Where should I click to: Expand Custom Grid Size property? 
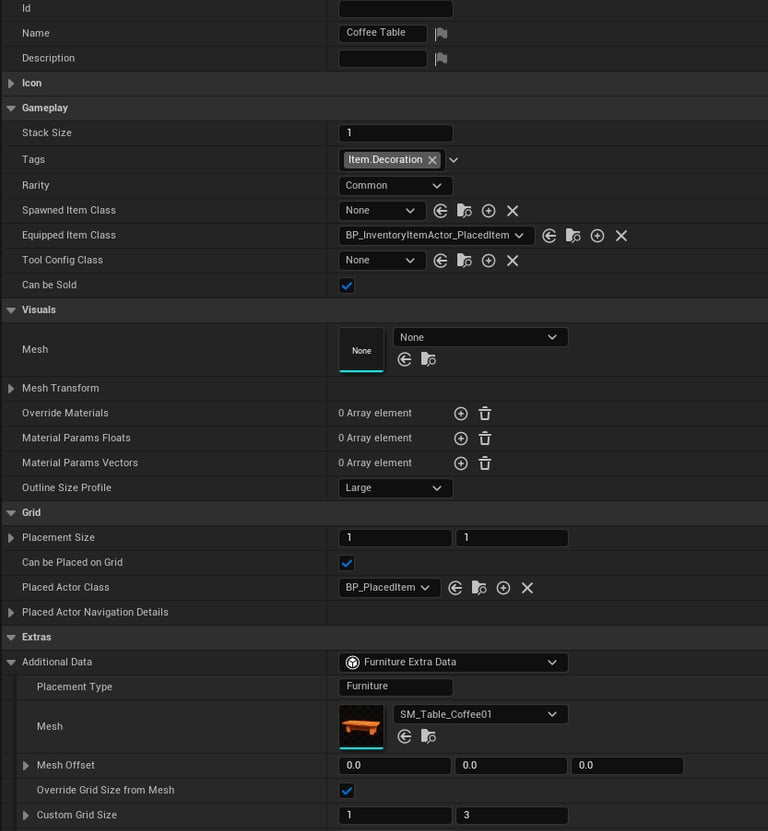pyautogui.click(x=25, y=816)
